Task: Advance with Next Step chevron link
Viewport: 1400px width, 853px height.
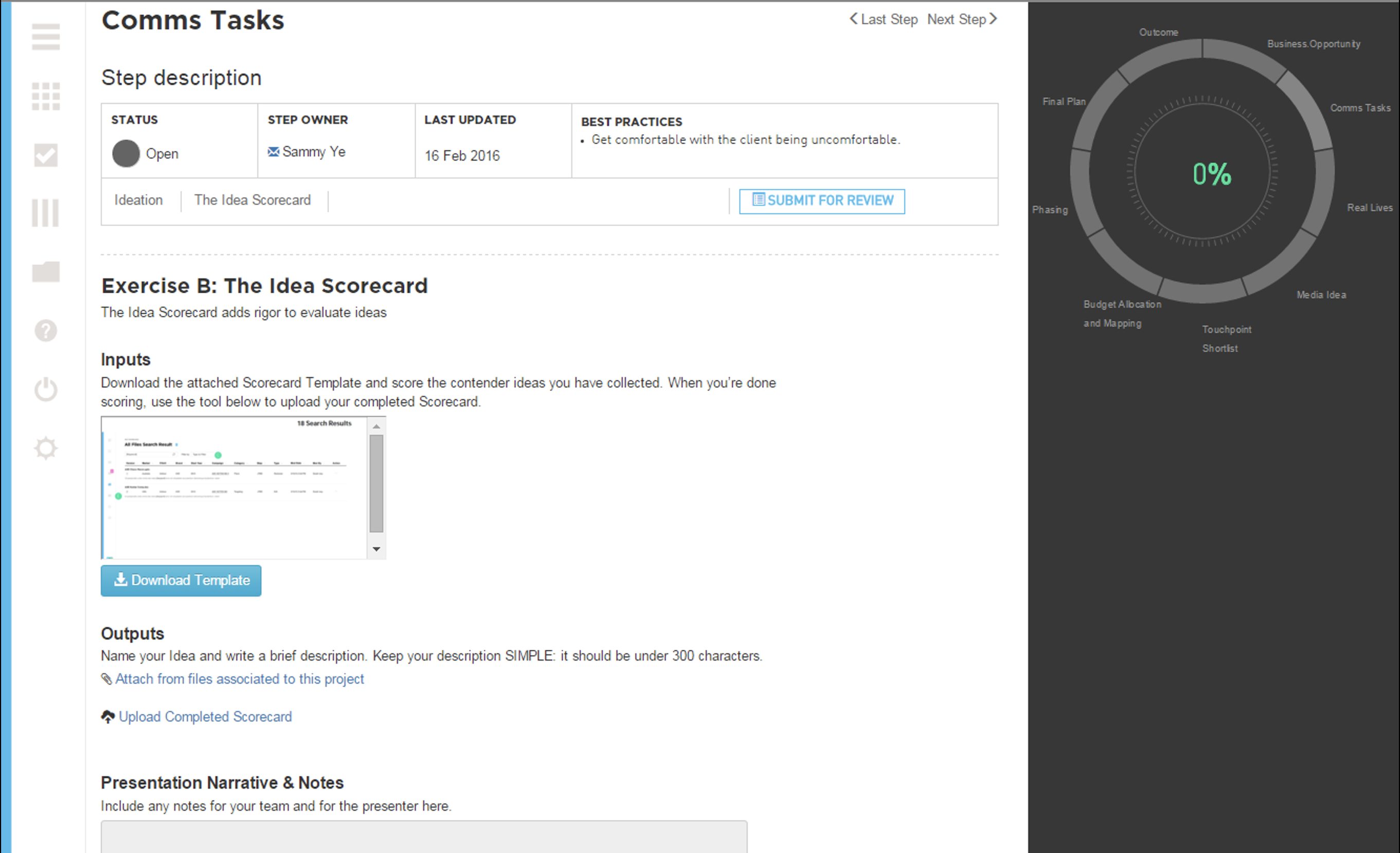Action: coord(962,20)
